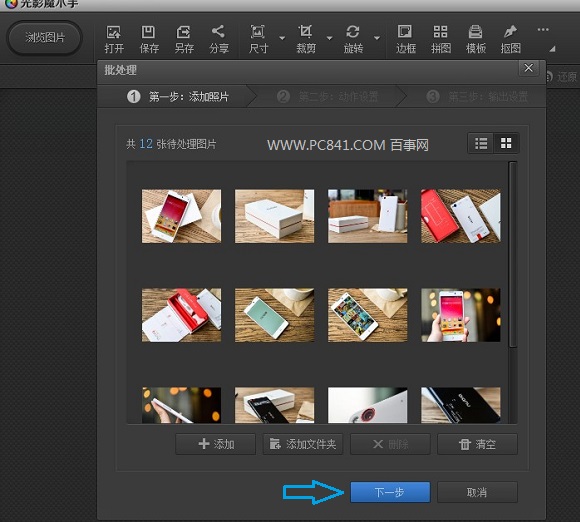Select the hand-holding-phone thumbnail

coord(461,315)
